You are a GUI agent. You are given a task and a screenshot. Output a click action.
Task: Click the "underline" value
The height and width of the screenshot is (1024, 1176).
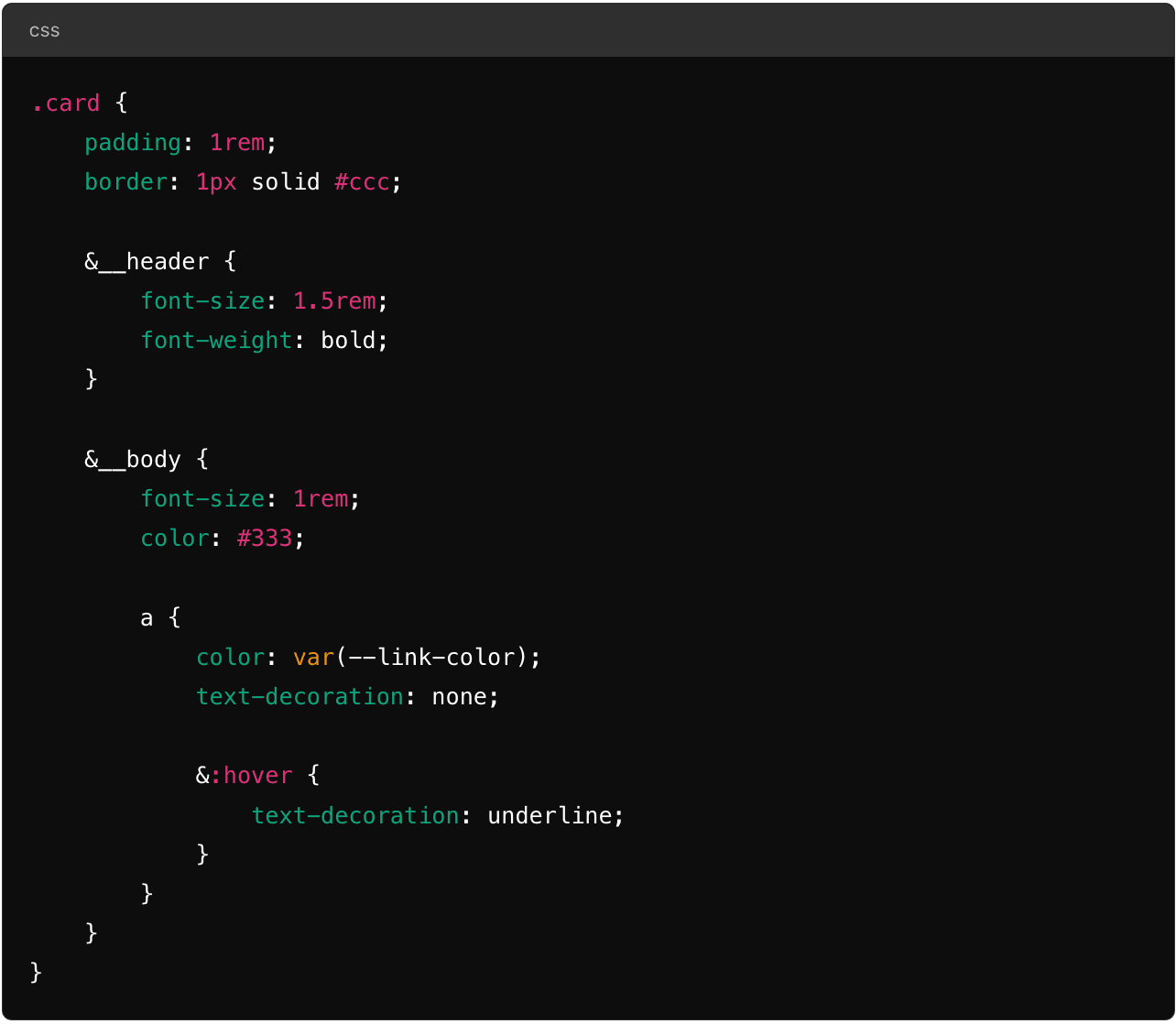tap(550, 815)
